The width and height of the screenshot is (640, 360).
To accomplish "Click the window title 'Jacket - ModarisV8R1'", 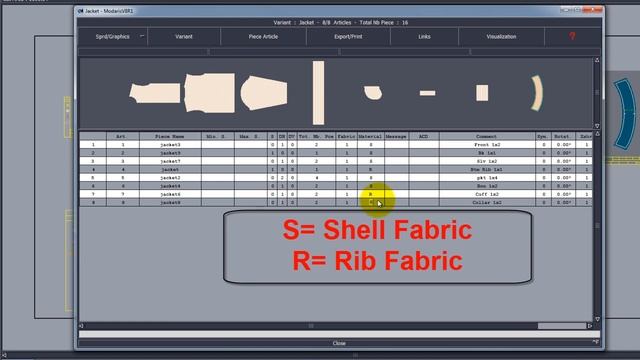I will (109, 11).
